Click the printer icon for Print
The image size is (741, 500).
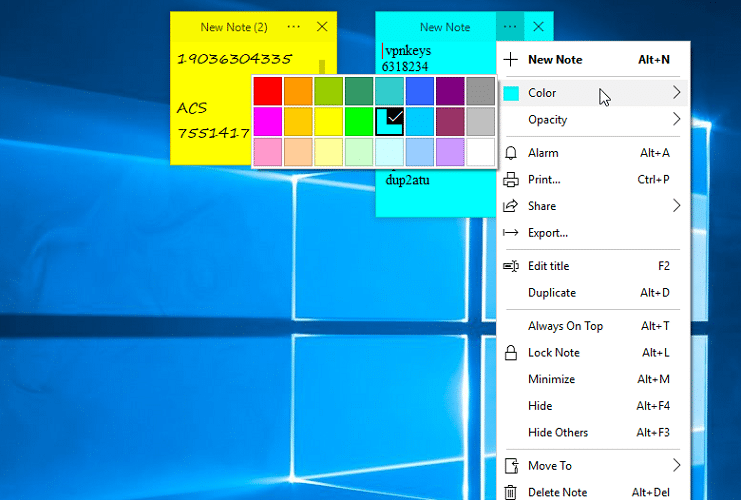510,180
